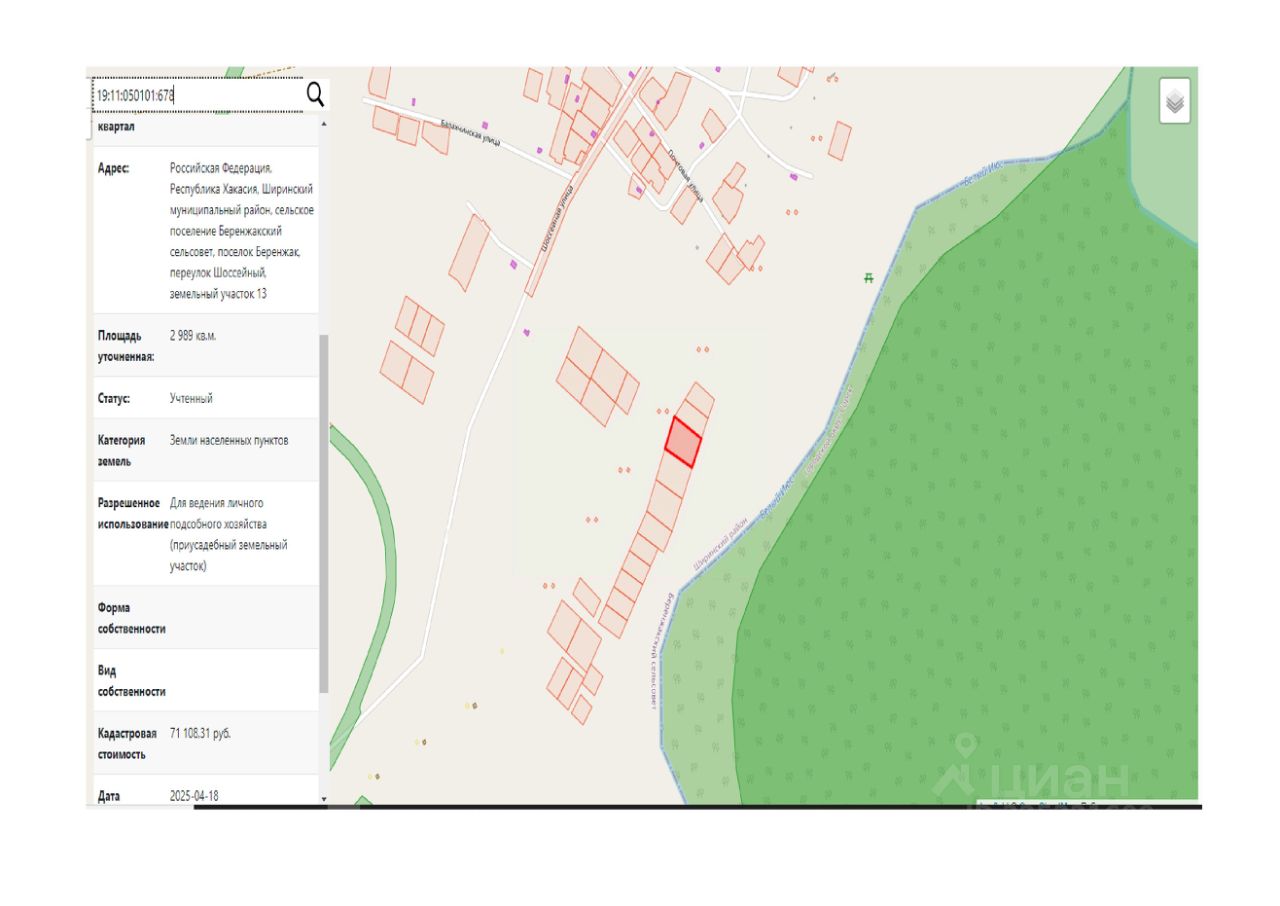Click the address text mentioning Республика Хакасия
Screen dimensions: 1280x906
(242, 231)
